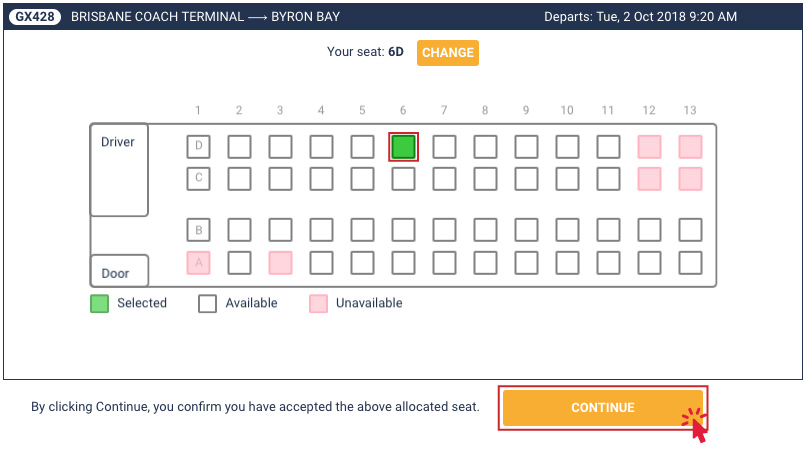
Task: Click unavailable seat 1A near the door
Action: click(198, 263)
